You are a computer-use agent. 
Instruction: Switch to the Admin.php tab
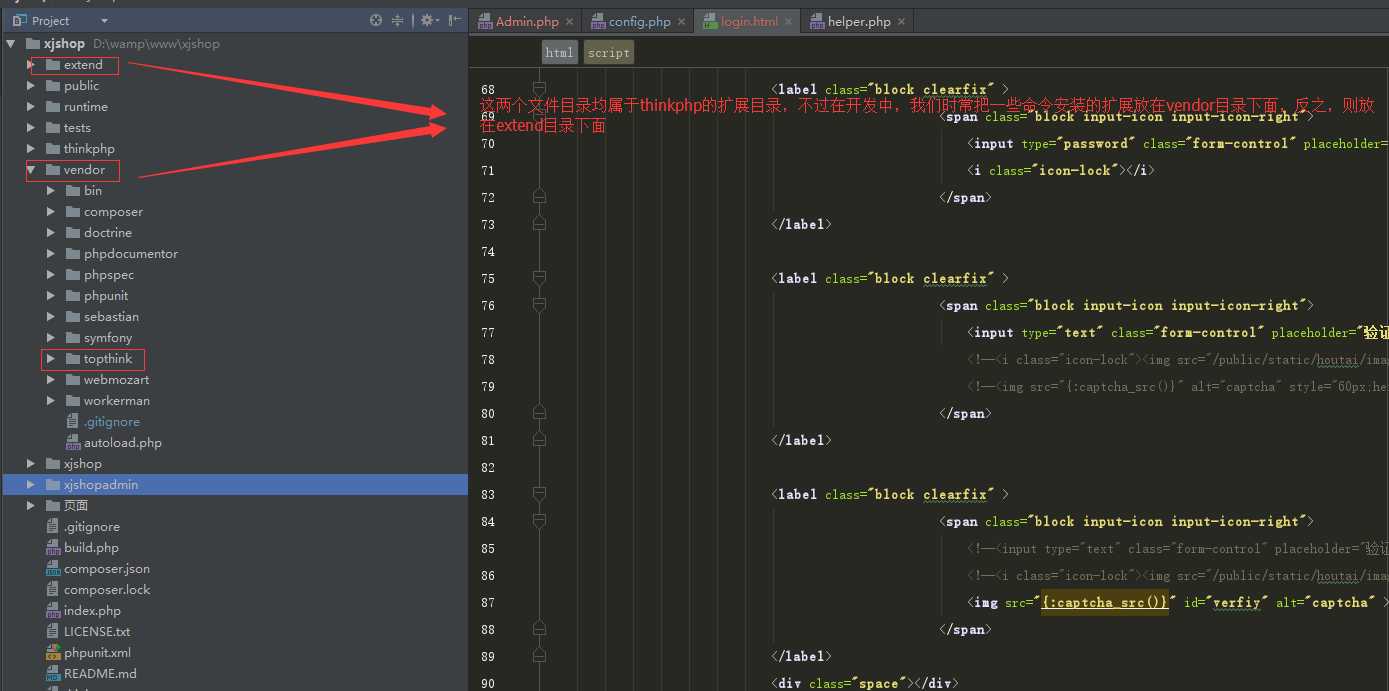pos(527,21)
